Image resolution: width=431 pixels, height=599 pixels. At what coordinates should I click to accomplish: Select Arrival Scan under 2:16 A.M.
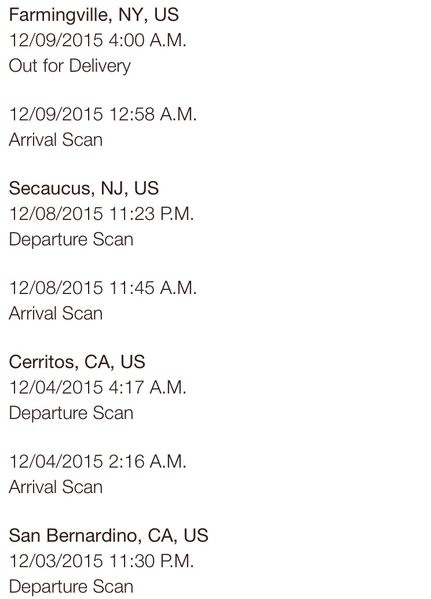click(x=56, y=487)
